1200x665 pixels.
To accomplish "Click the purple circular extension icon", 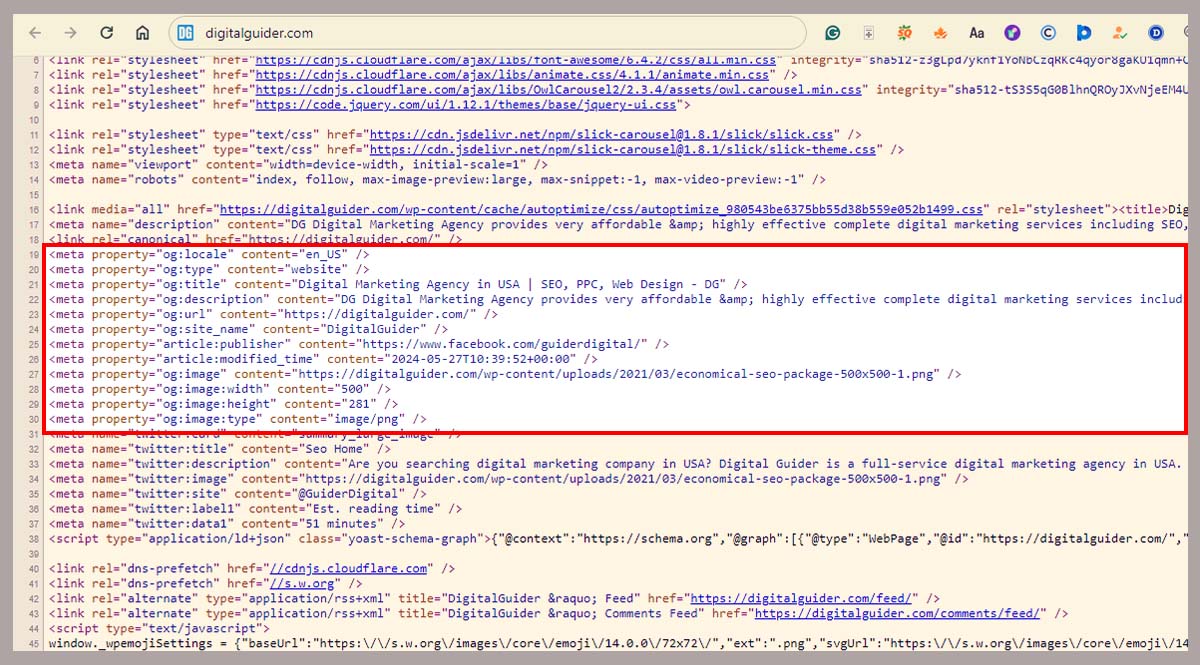I will tap(1011, 32).
